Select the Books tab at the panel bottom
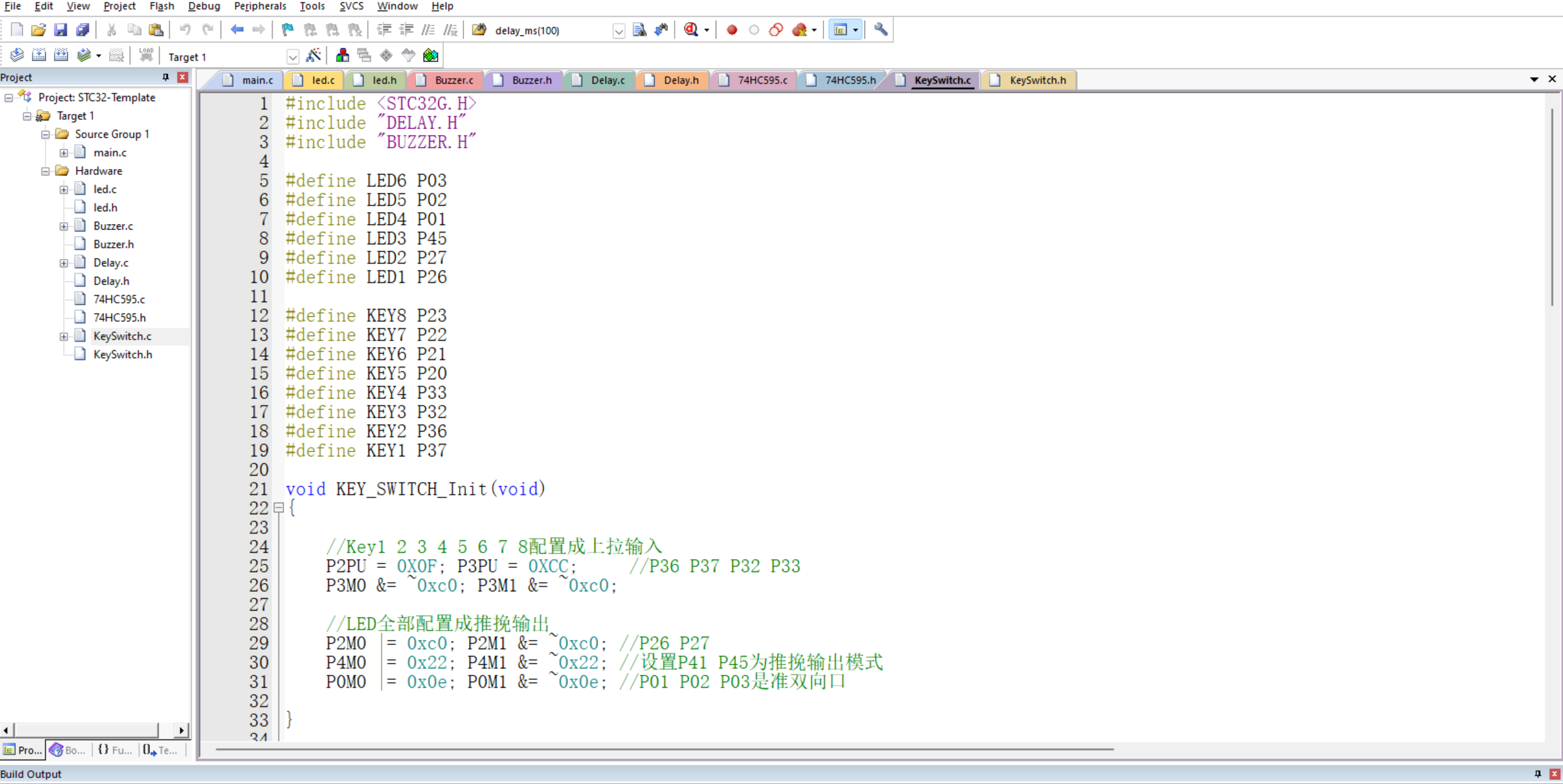Screen dimensions: 1563x784 point(68,750)
